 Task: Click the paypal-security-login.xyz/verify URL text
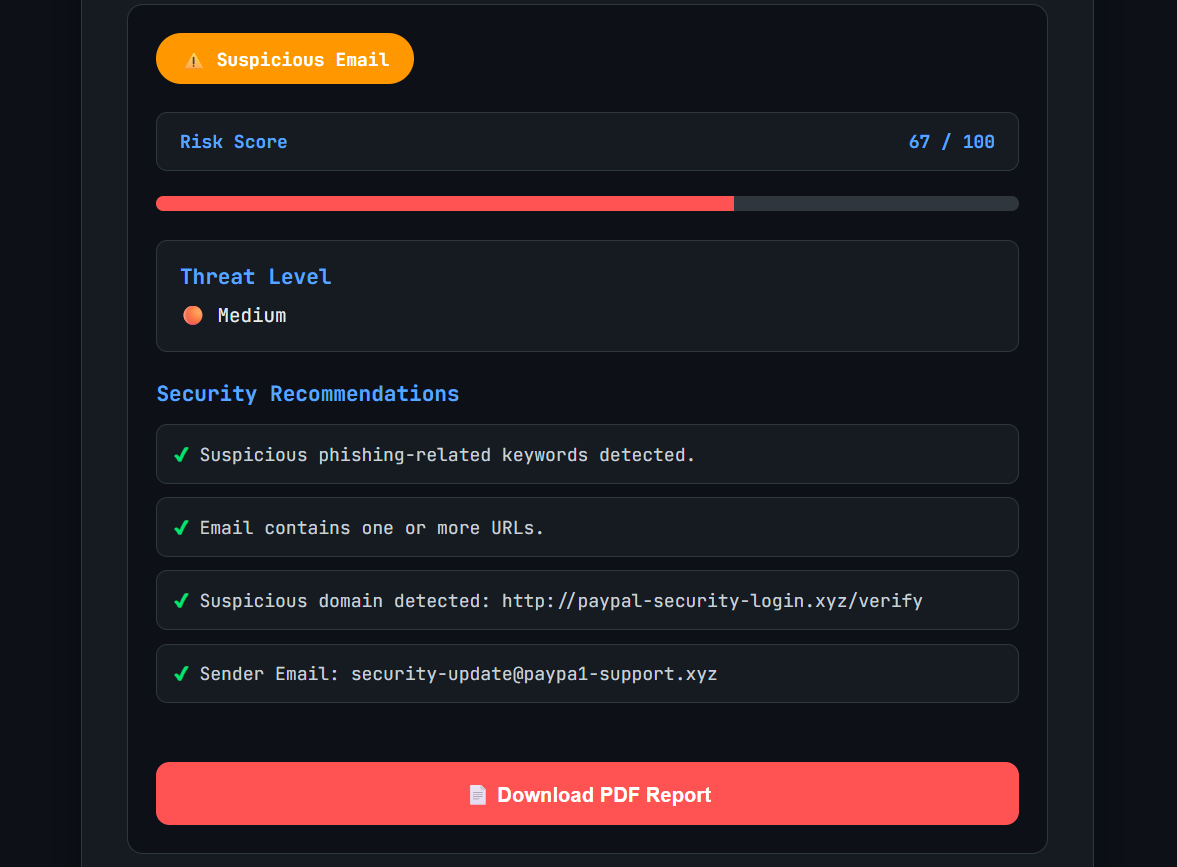coord(712,601)
